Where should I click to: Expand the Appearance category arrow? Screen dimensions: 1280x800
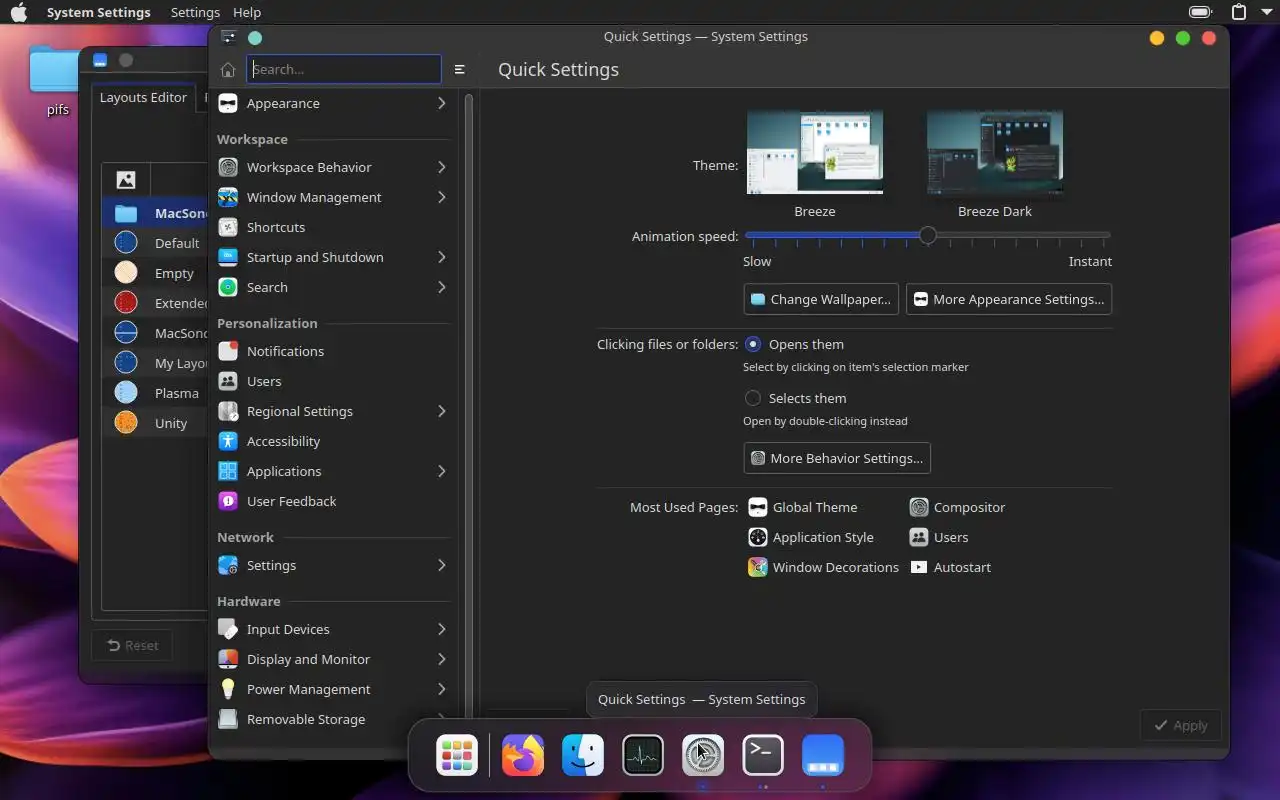point(441,103)
